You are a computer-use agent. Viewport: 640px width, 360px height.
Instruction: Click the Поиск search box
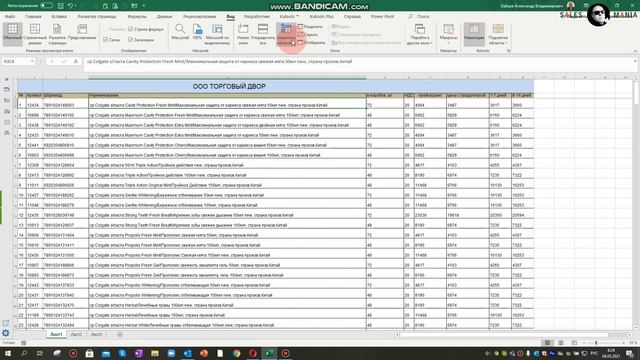point(419,16)
